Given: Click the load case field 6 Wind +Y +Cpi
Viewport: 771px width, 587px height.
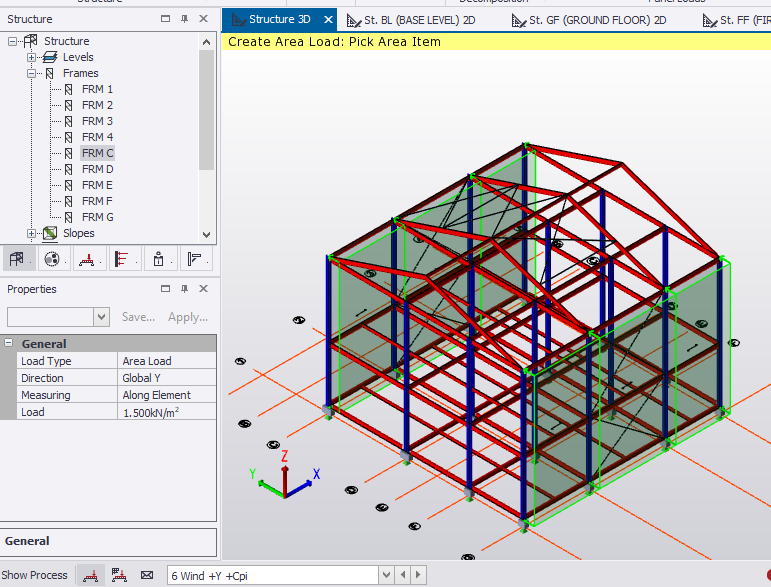Looking at the screenshot, I should [x=273, y=575].
